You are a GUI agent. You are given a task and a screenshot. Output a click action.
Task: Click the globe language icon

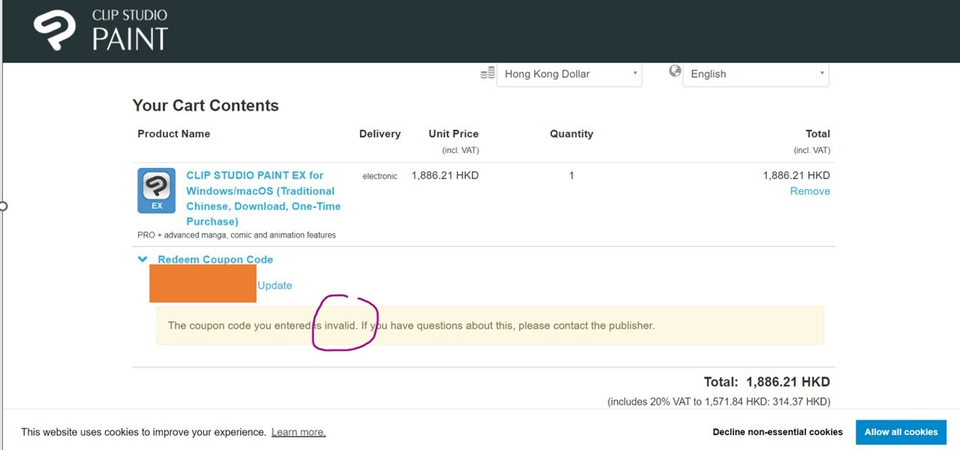[675, 72]
